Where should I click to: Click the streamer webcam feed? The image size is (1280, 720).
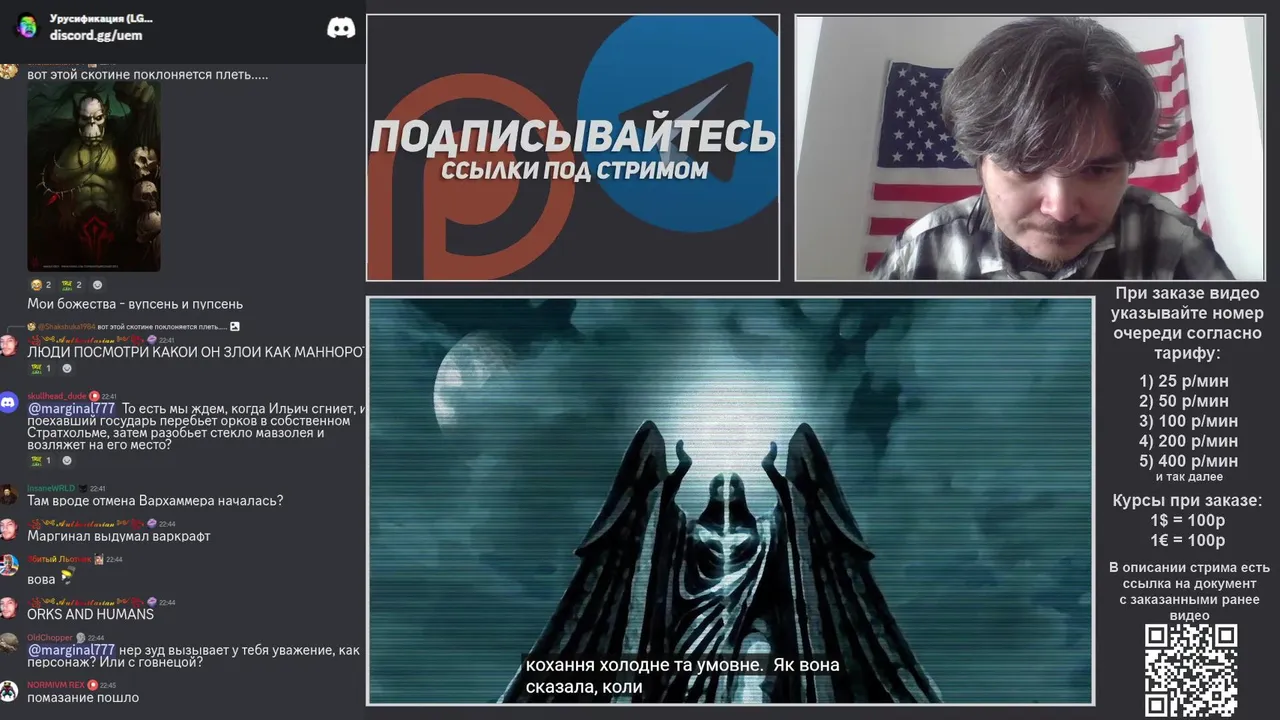point(1030,148)
